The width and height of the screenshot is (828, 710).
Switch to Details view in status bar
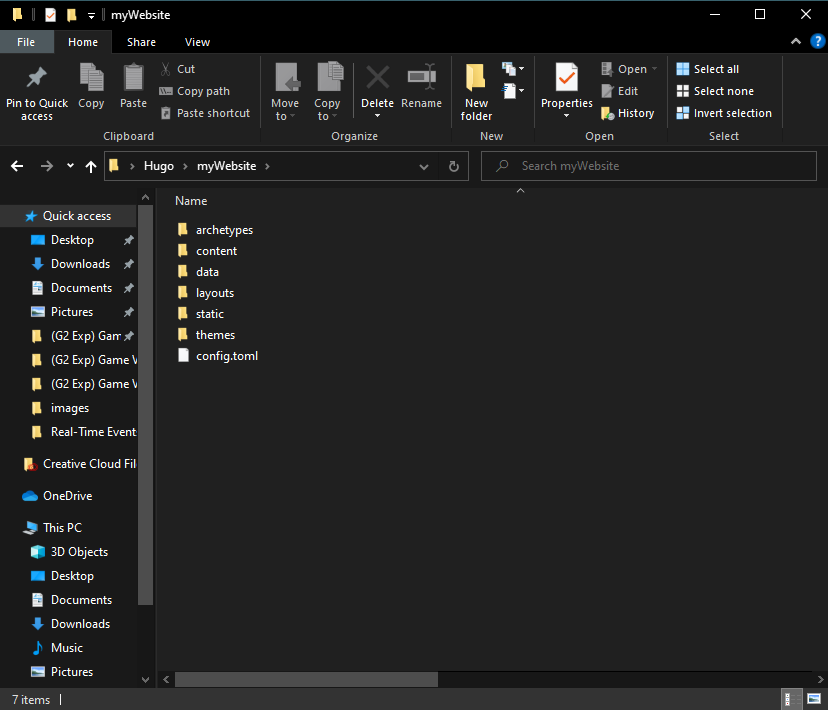[x=790, y=699]
